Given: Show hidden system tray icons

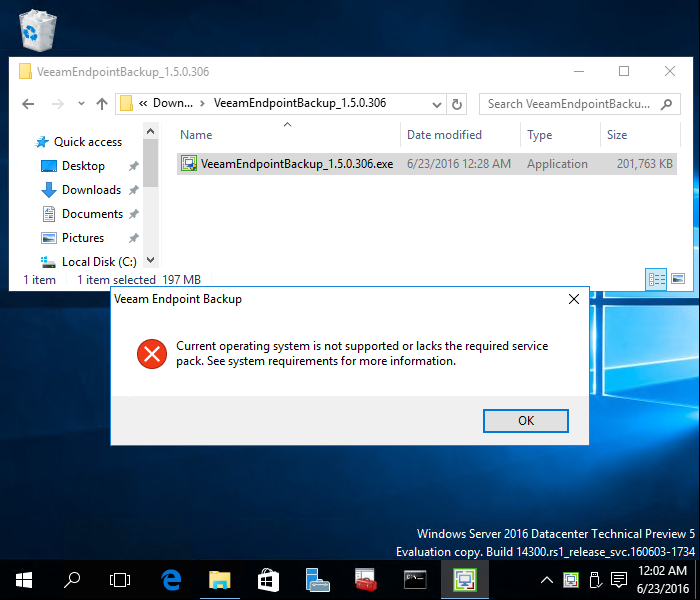Looking at the screenshot, I should [547, 580].
